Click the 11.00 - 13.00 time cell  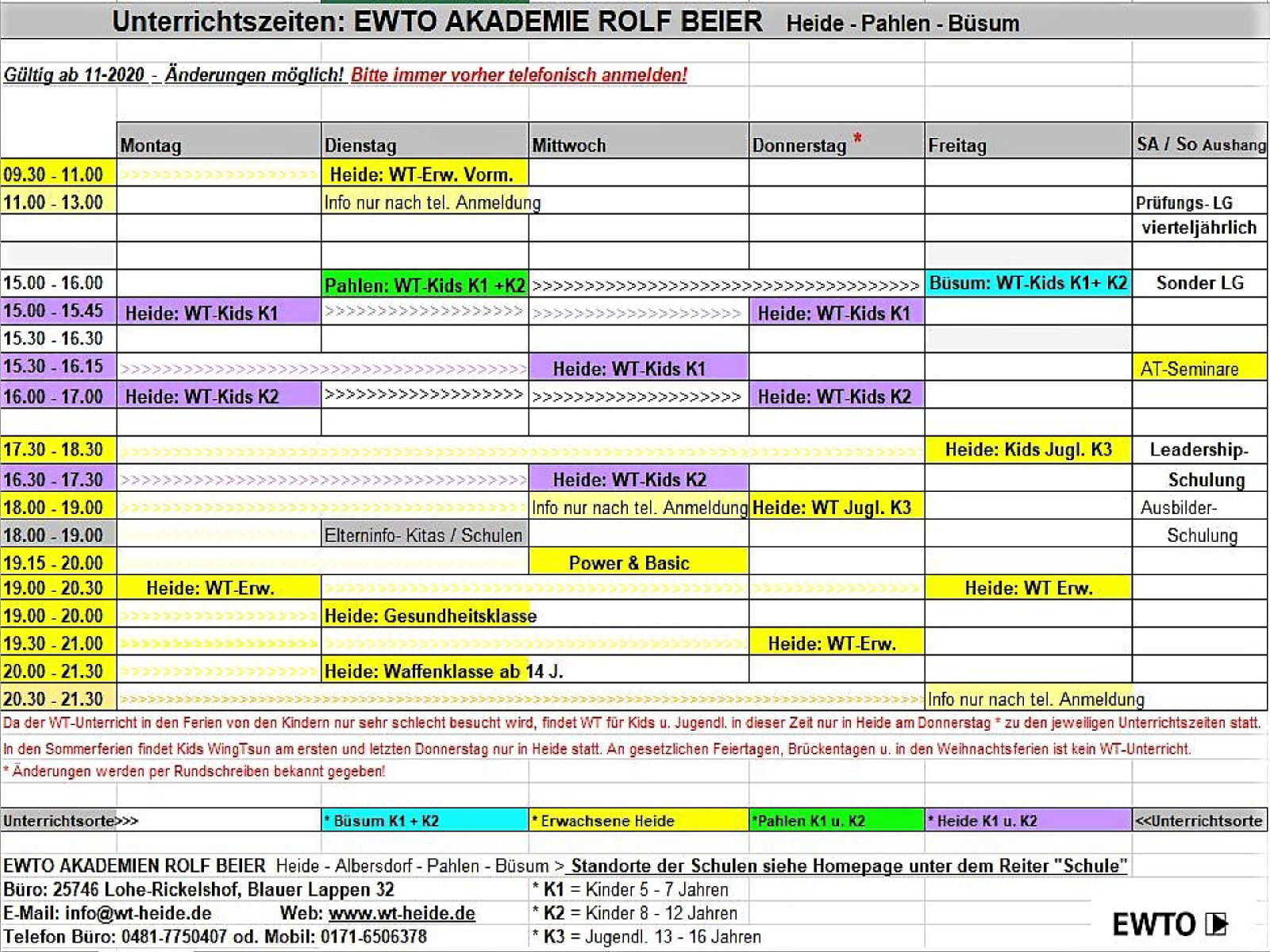pyautogui.click(x=59, y=202)
